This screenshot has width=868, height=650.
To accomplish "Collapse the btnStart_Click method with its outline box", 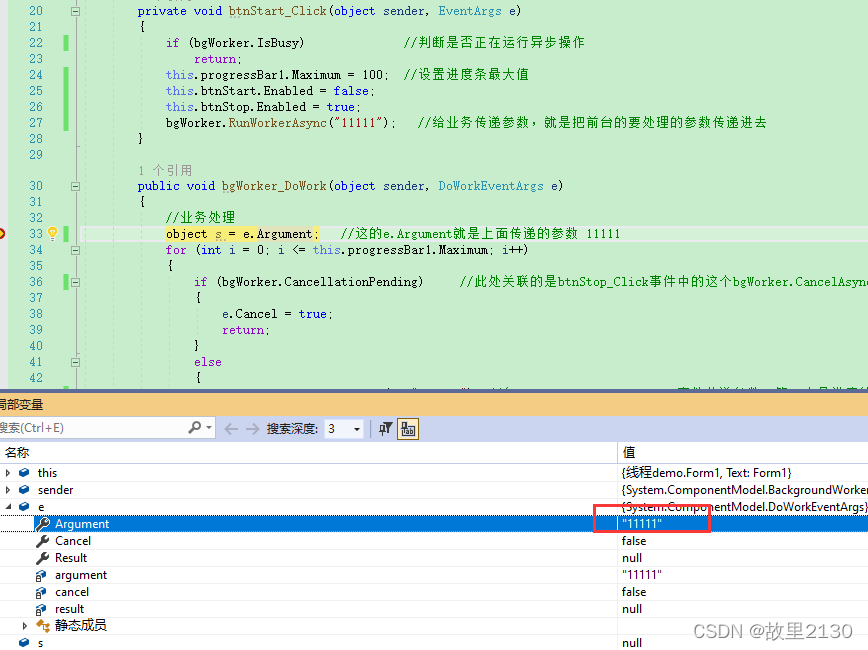I will click(74, 10).
